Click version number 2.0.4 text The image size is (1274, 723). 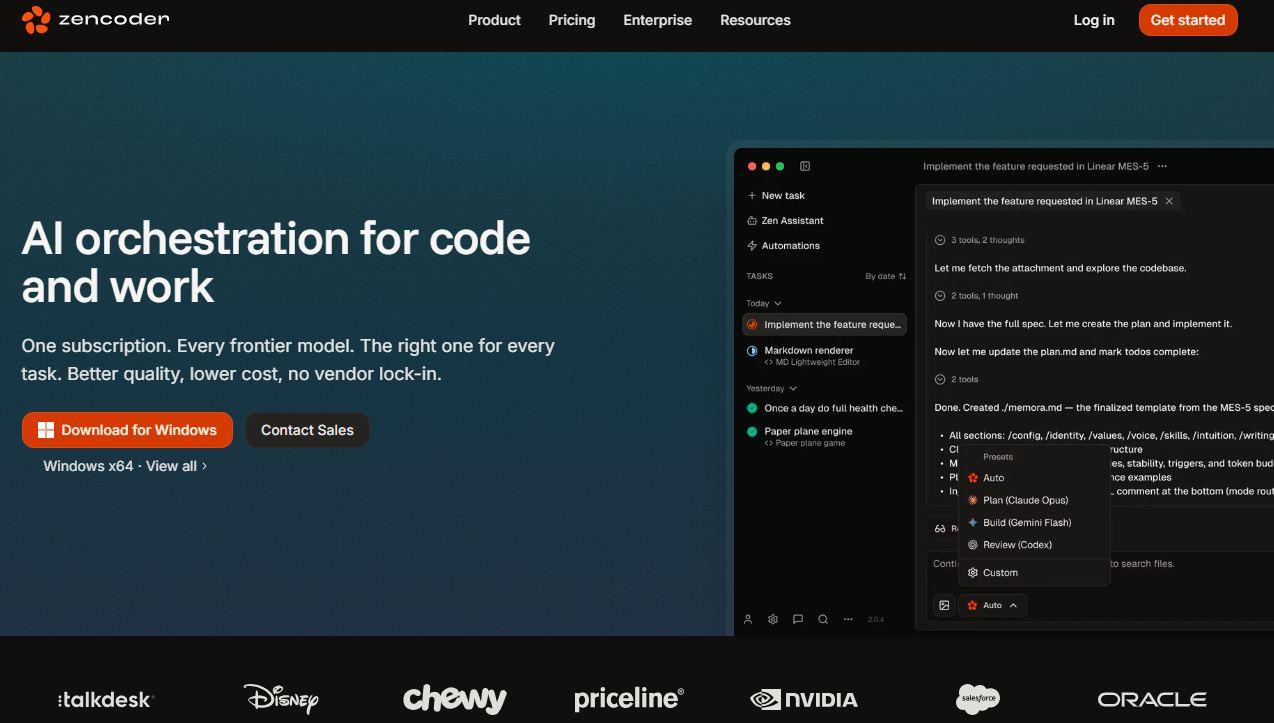[876, 620]
